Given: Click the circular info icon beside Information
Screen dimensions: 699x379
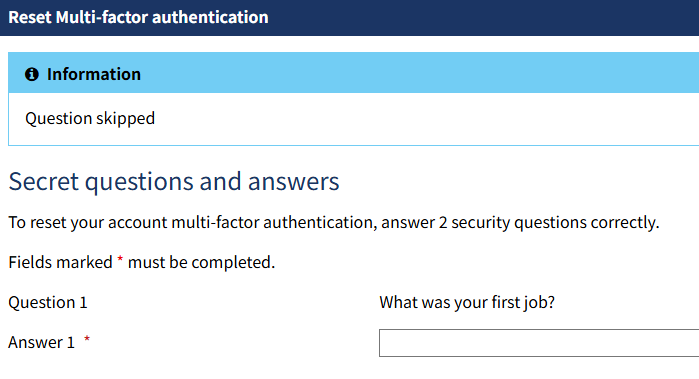Looking at the screenshot, I should coord(32,74).
